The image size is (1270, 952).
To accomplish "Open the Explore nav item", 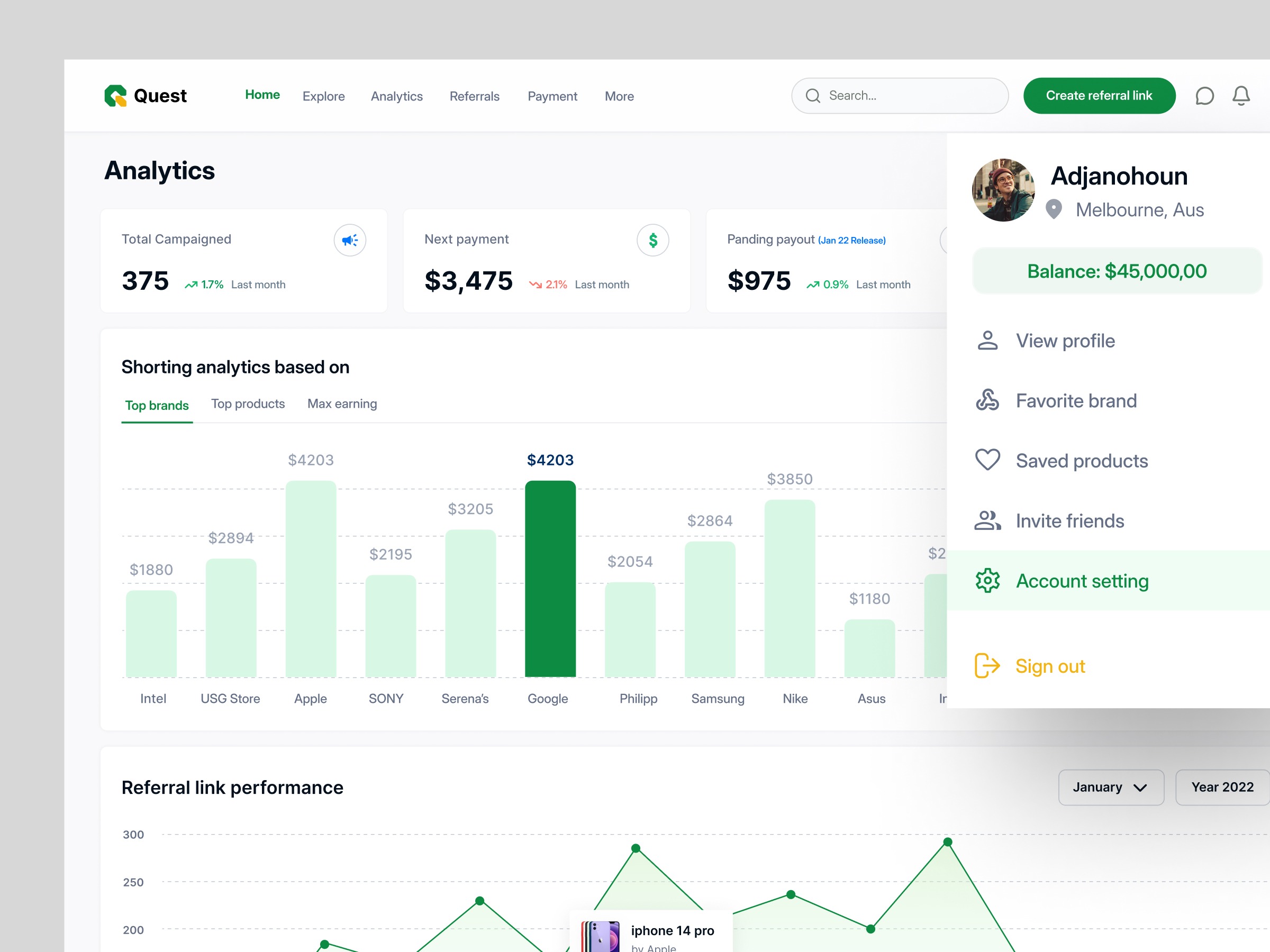I will [x=324, y=96].
